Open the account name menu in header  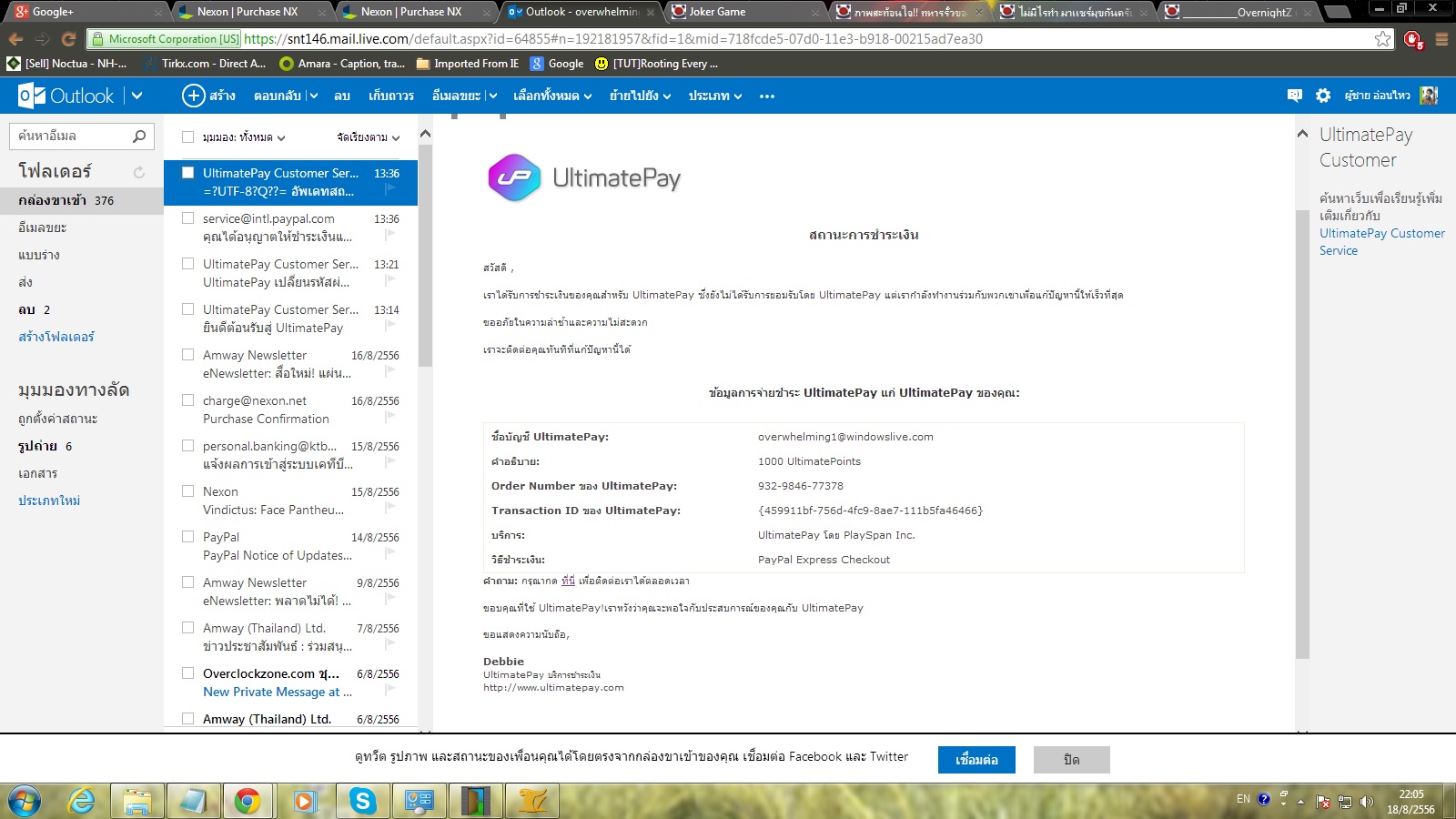[1377, 96]
